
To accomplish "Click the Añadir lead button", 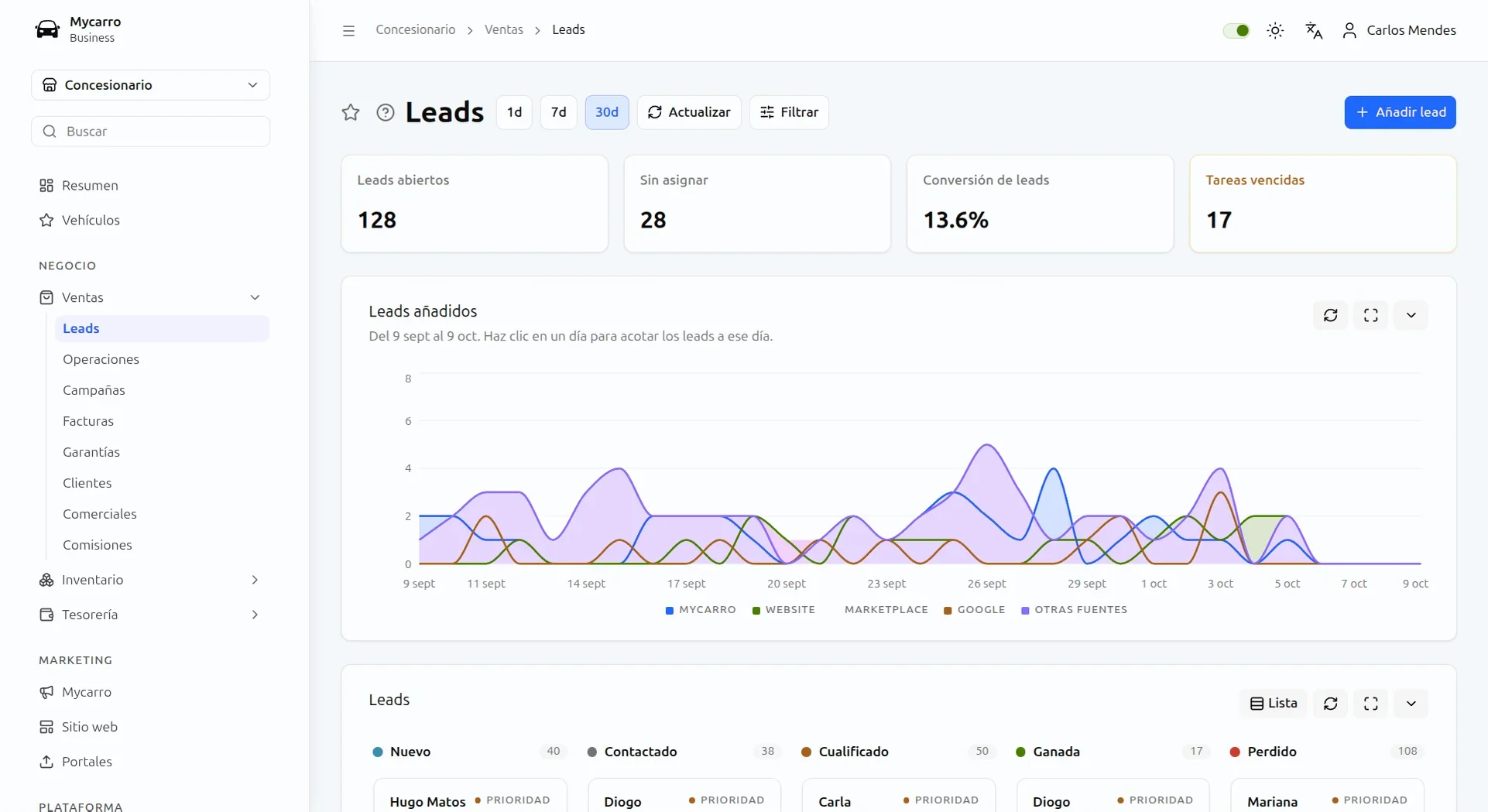I will tap(1400, 112).
